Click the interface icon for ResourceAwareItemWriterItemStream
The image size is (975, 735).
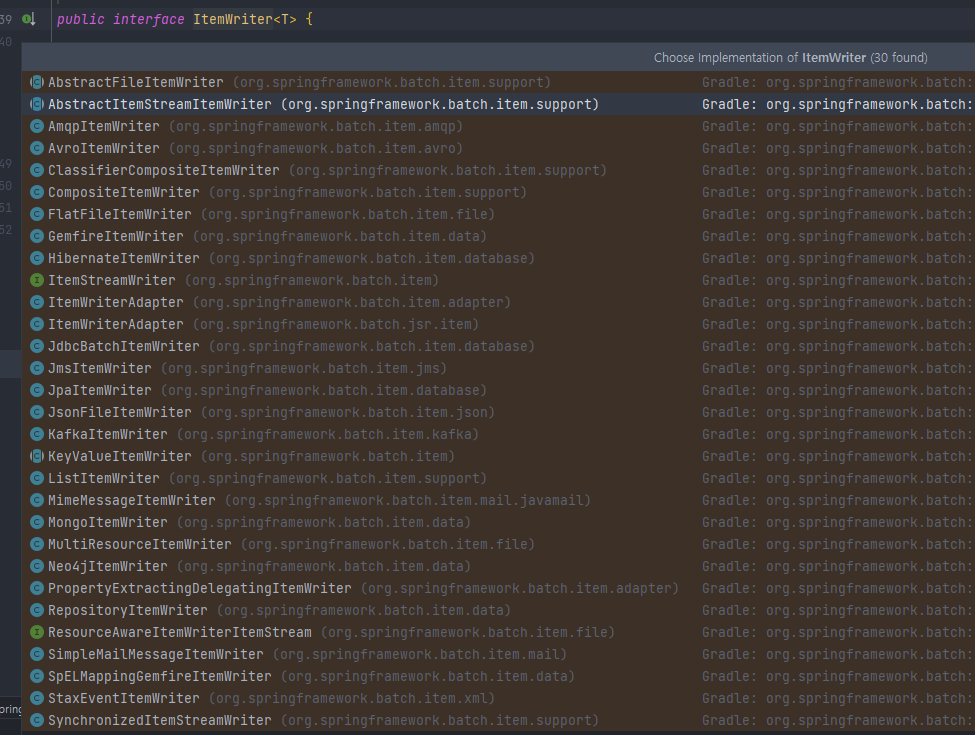click(x=37, y=632)
